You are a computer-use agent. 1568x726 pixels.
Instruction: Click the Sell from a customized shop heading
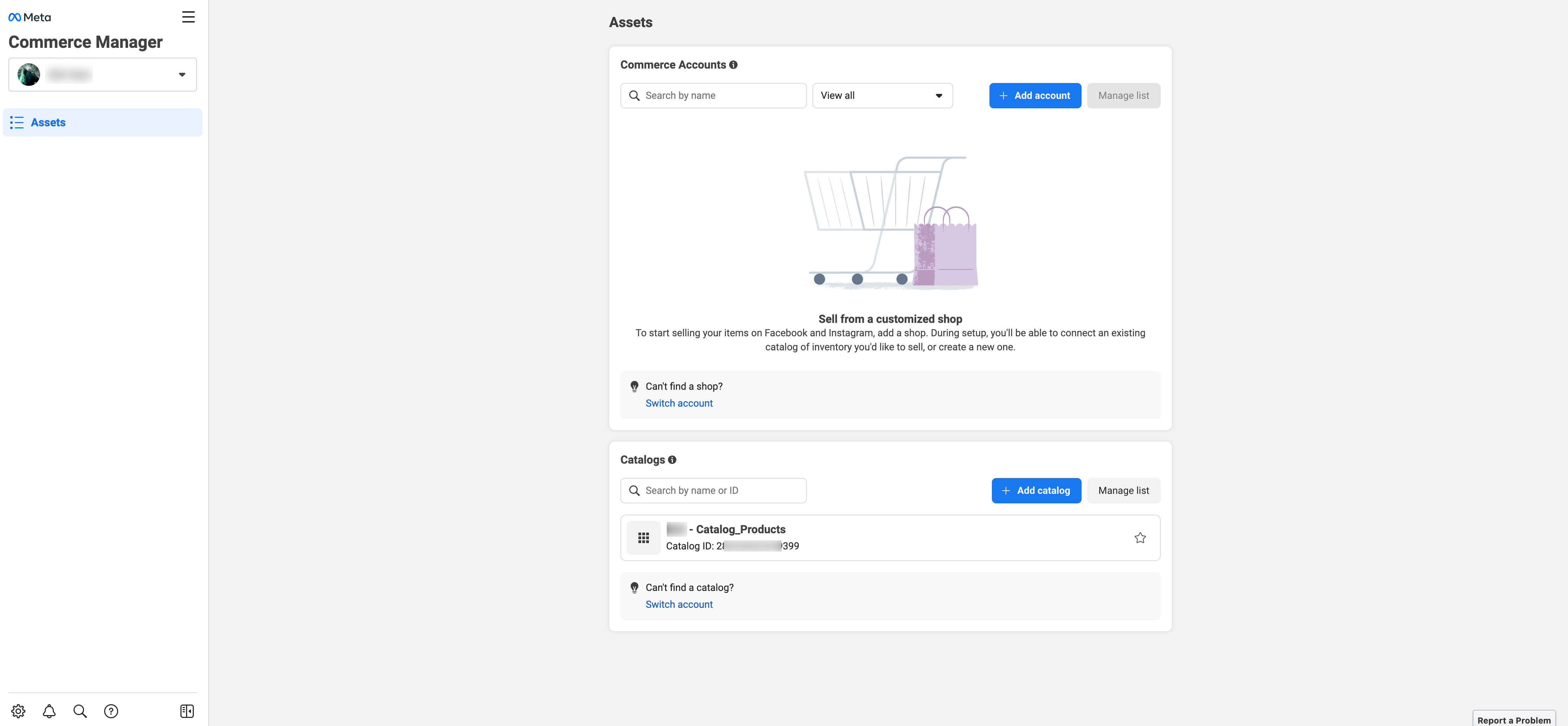(890, 319)
